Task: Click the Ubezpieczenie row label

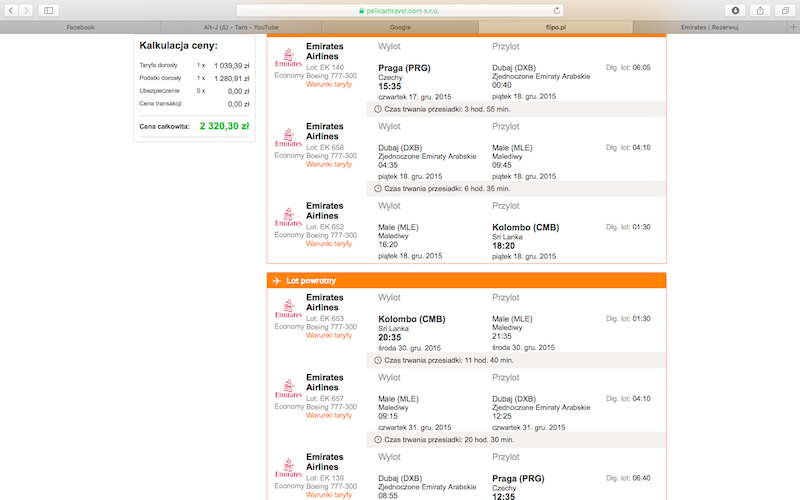Action: click(159, 91)
